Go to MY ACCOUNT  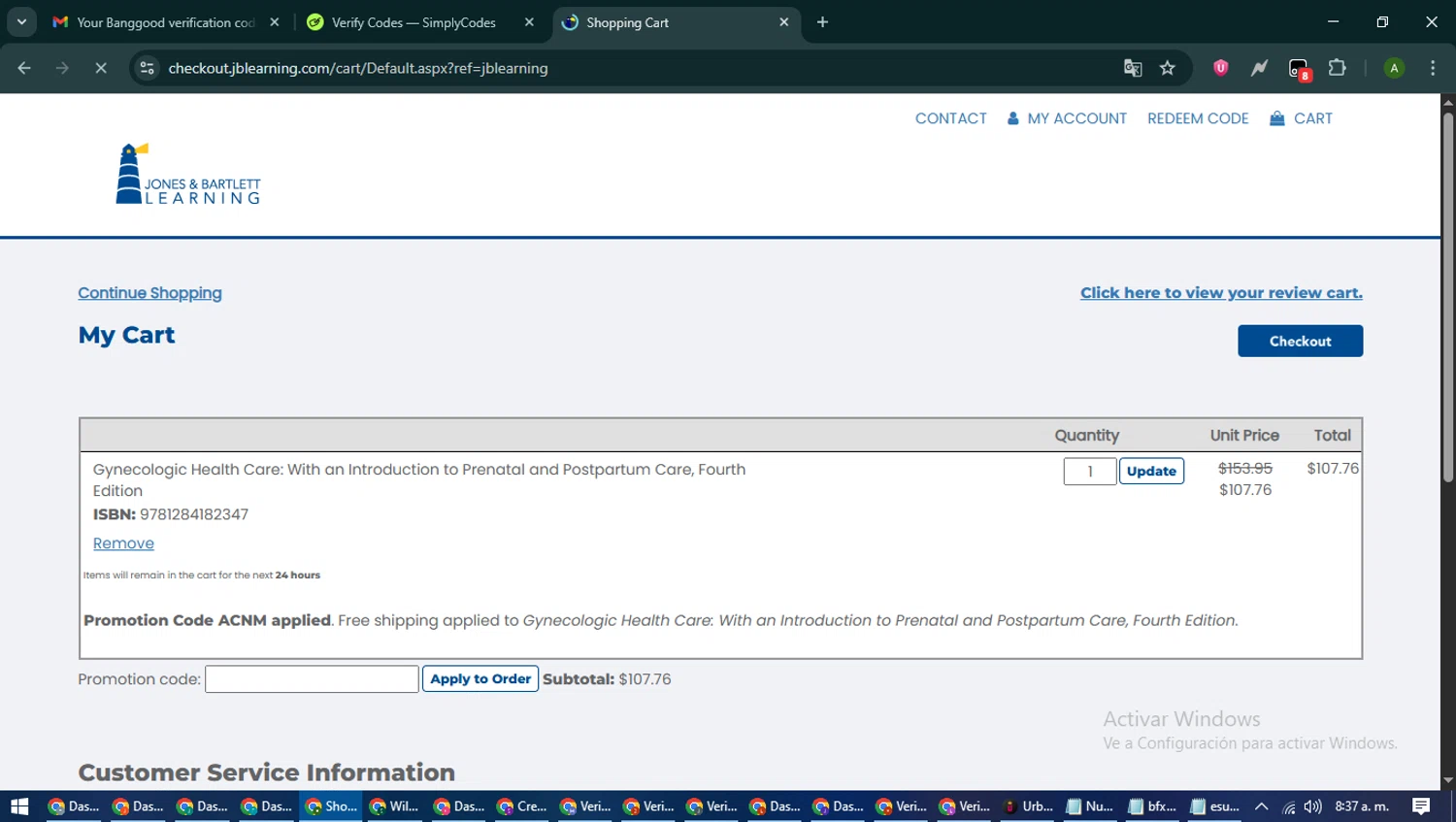pyautogui.click(x=1067, y=118)
